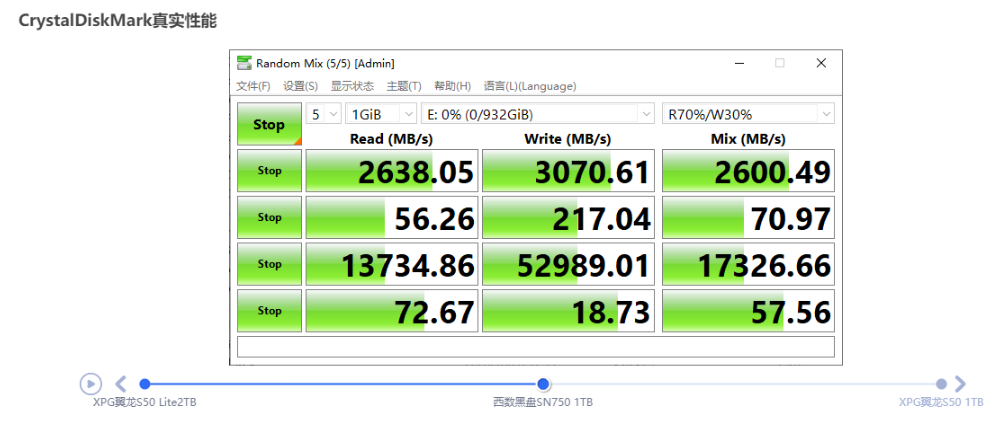
Task: Click the slideshow play button
Action: coord(90,383)
